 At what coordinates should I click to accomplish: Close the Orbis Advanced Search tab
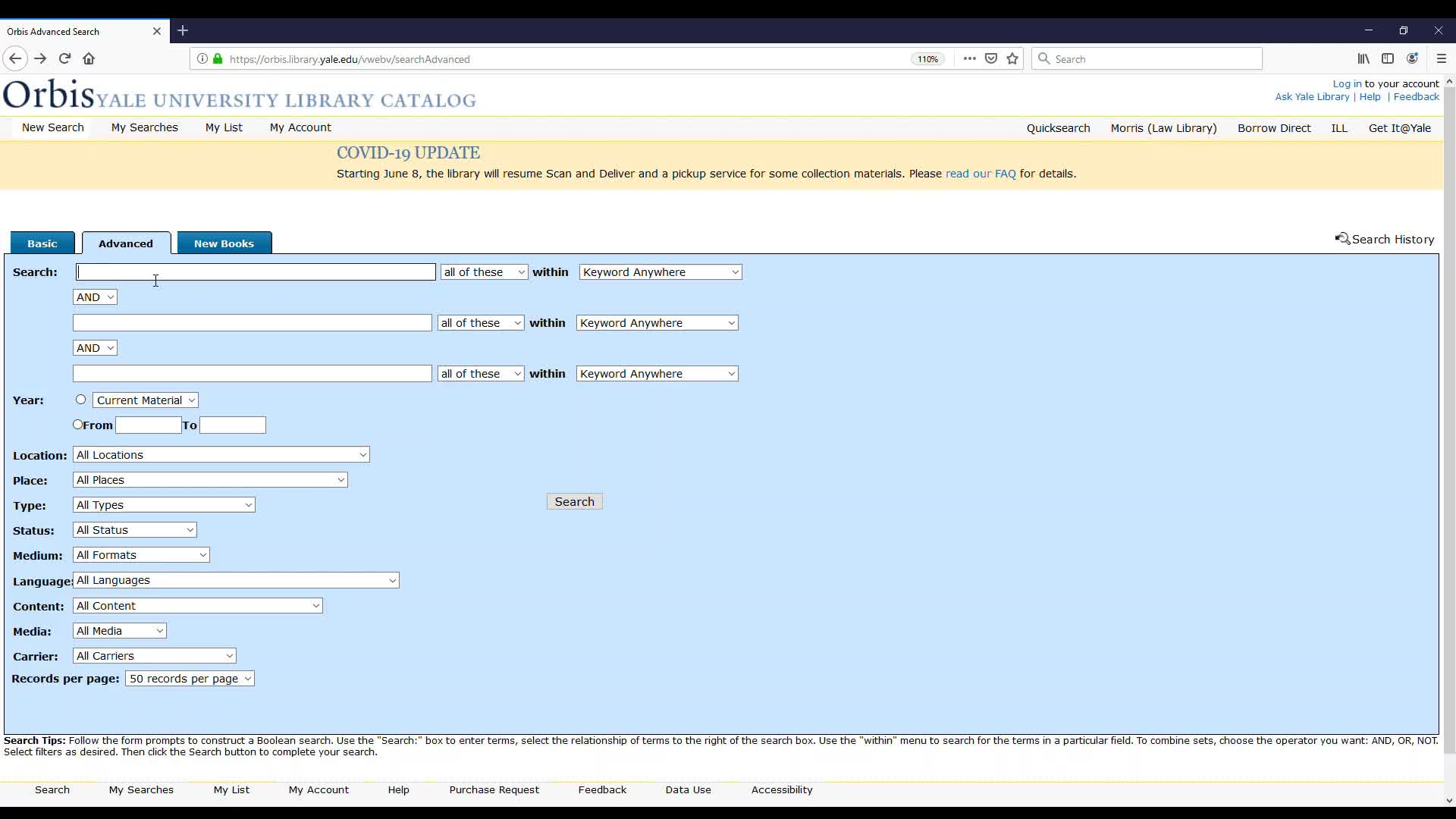click(157, 31)
